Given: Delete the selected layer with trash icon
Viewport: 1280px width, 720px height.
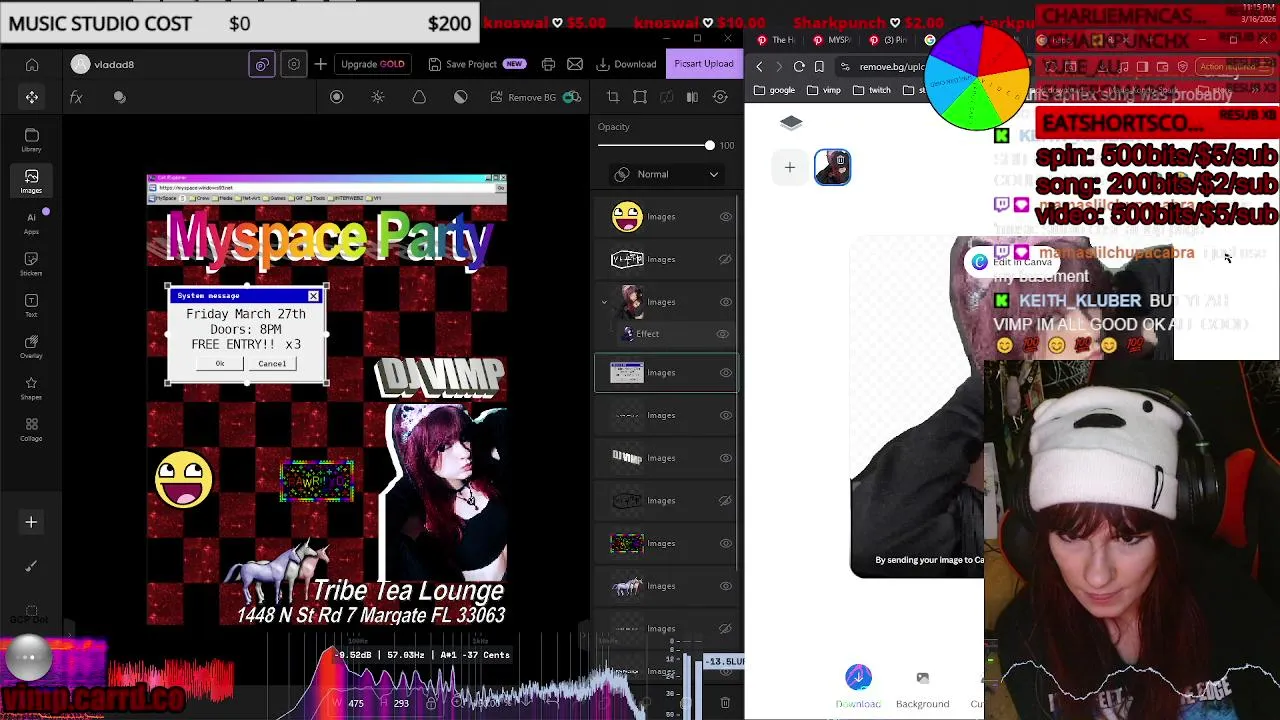Looking at the screenshot, I should [725, 703].
